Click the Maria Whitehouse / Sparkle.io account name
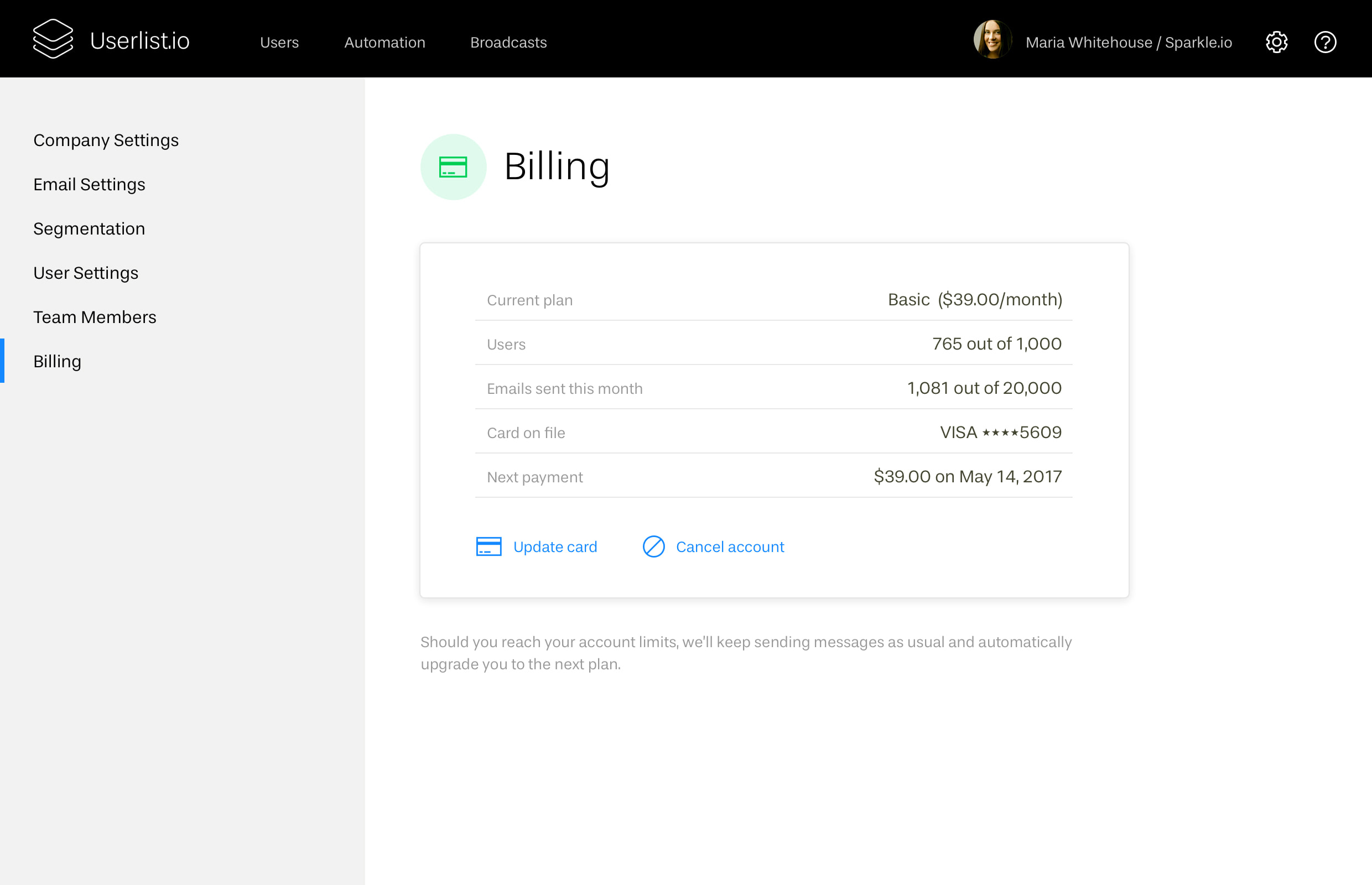 tap(1128, 42)
